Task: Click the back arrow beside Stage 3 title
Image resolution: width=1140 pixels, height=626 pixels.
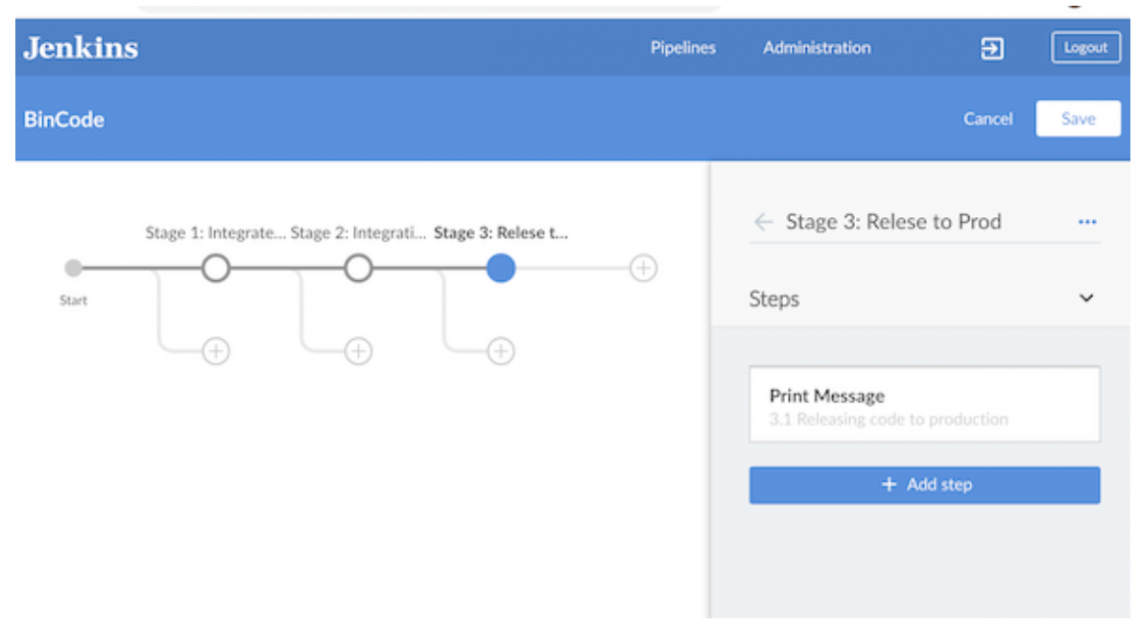Action: coord(763,222)
